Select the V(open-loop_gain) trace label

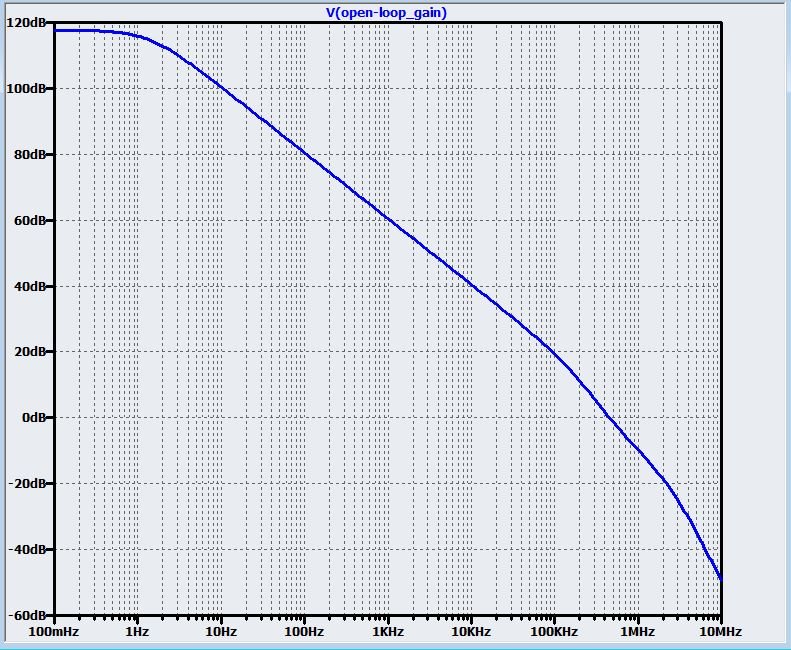tap(386, 13)
